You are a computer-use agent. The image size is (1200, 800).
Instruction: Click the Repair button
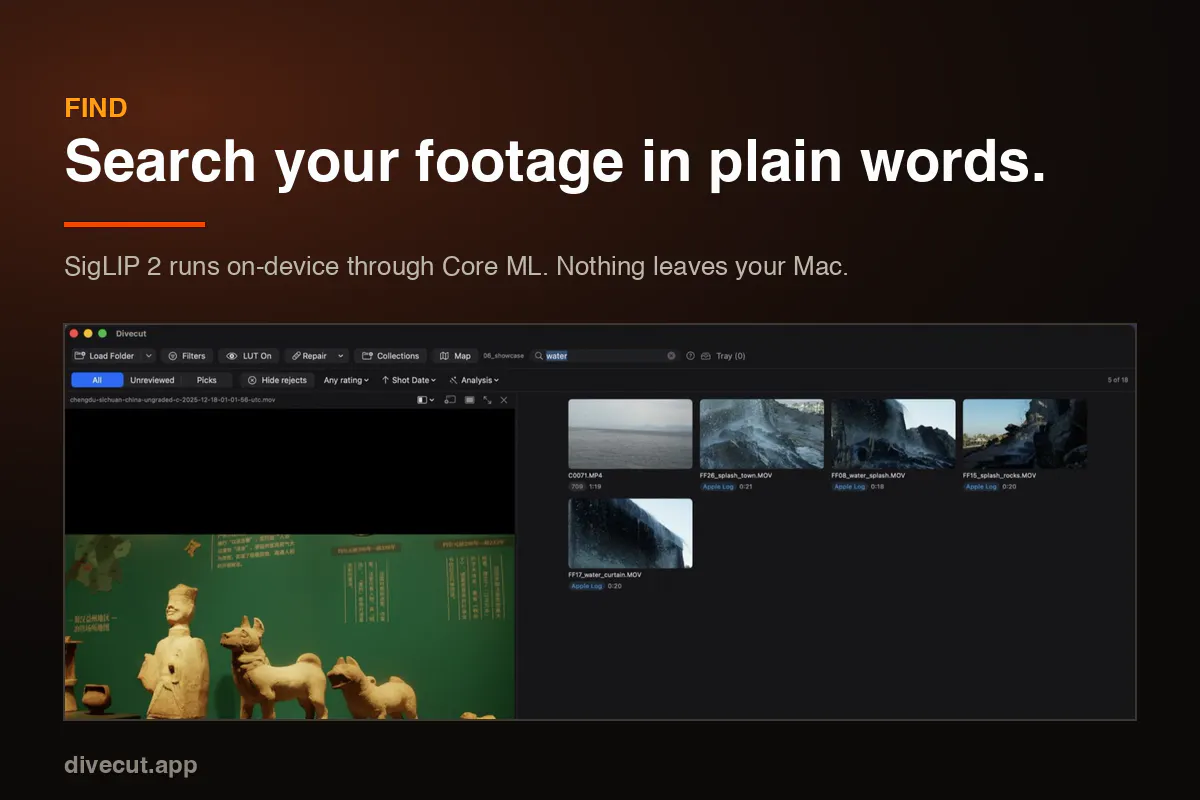coord(309,356)
